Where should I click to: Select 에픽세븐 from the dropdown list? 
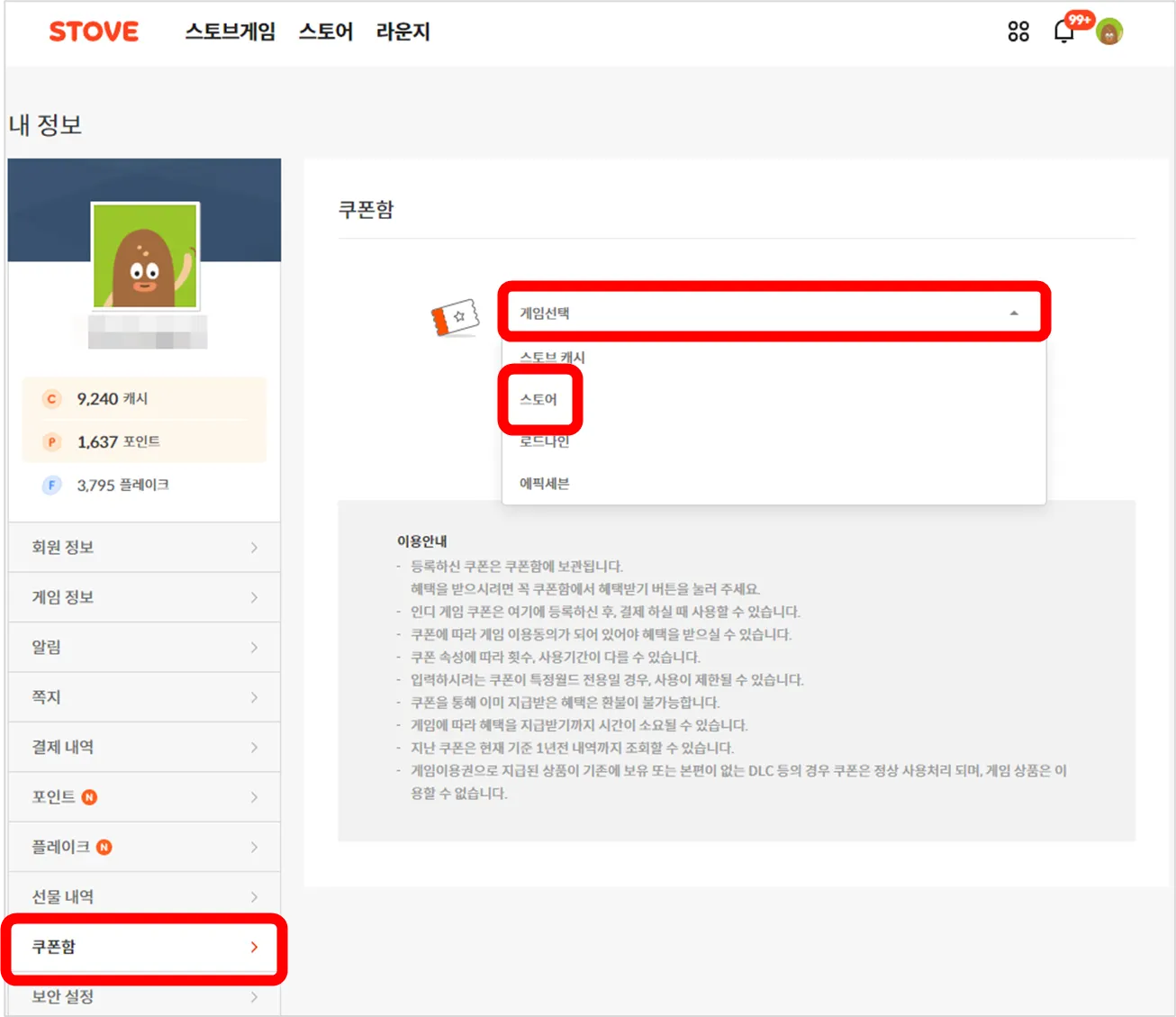(773, 484)
